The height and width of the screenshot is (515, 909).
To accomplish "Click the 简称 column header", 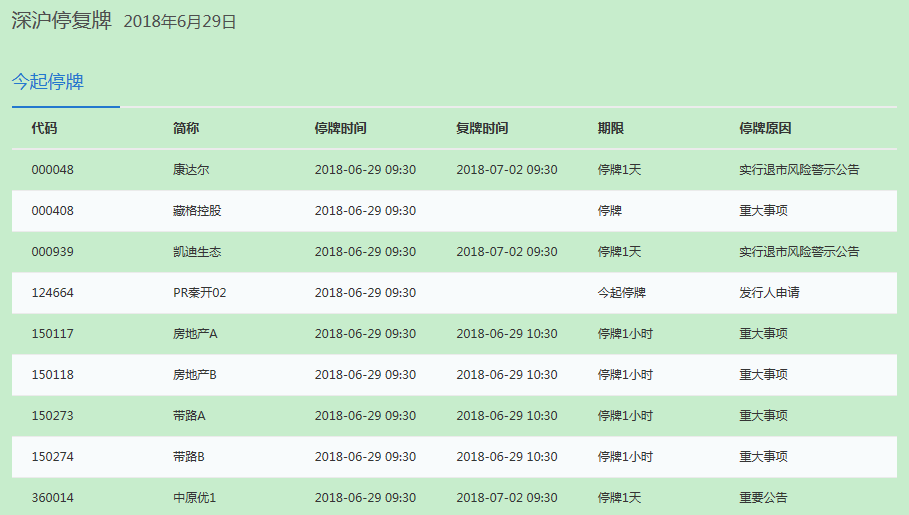I will [x=186, y=128].
